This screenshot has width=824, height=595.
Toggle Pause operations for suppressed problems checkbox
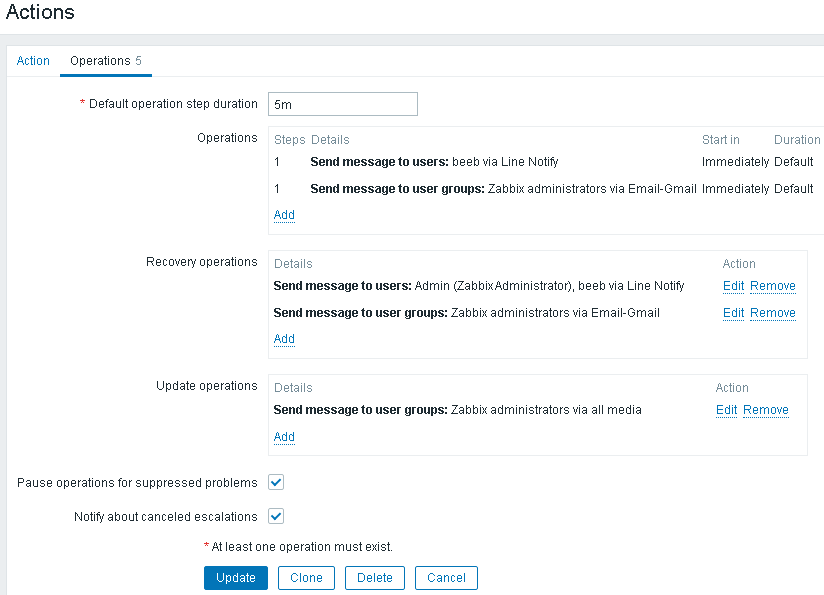click(x=276, y=482)
